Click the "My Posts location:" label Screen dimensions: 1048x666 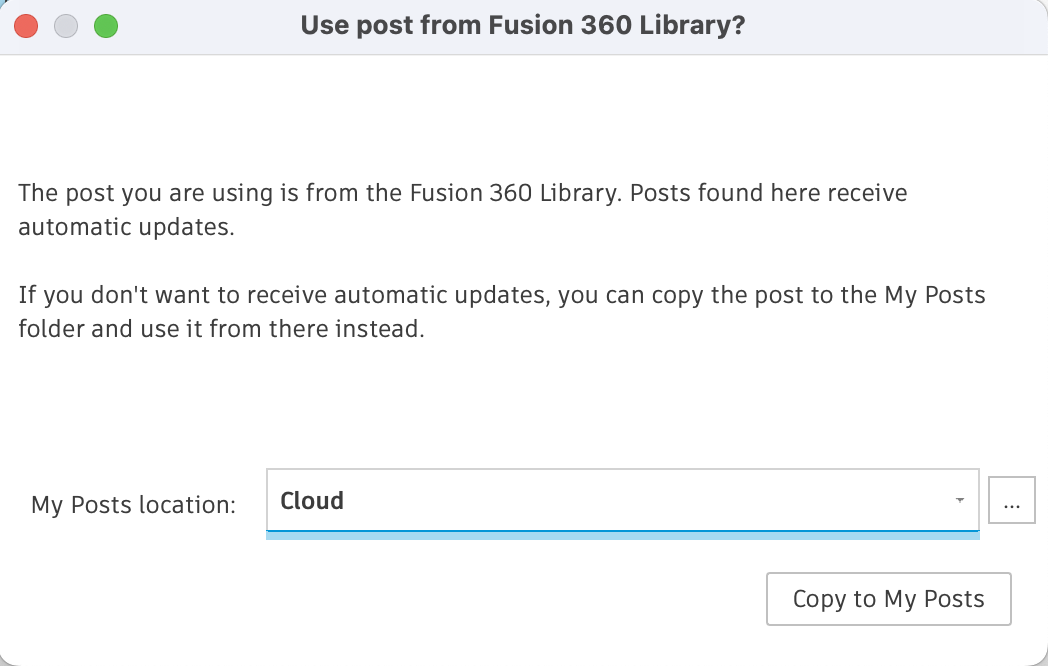point(133,505)
